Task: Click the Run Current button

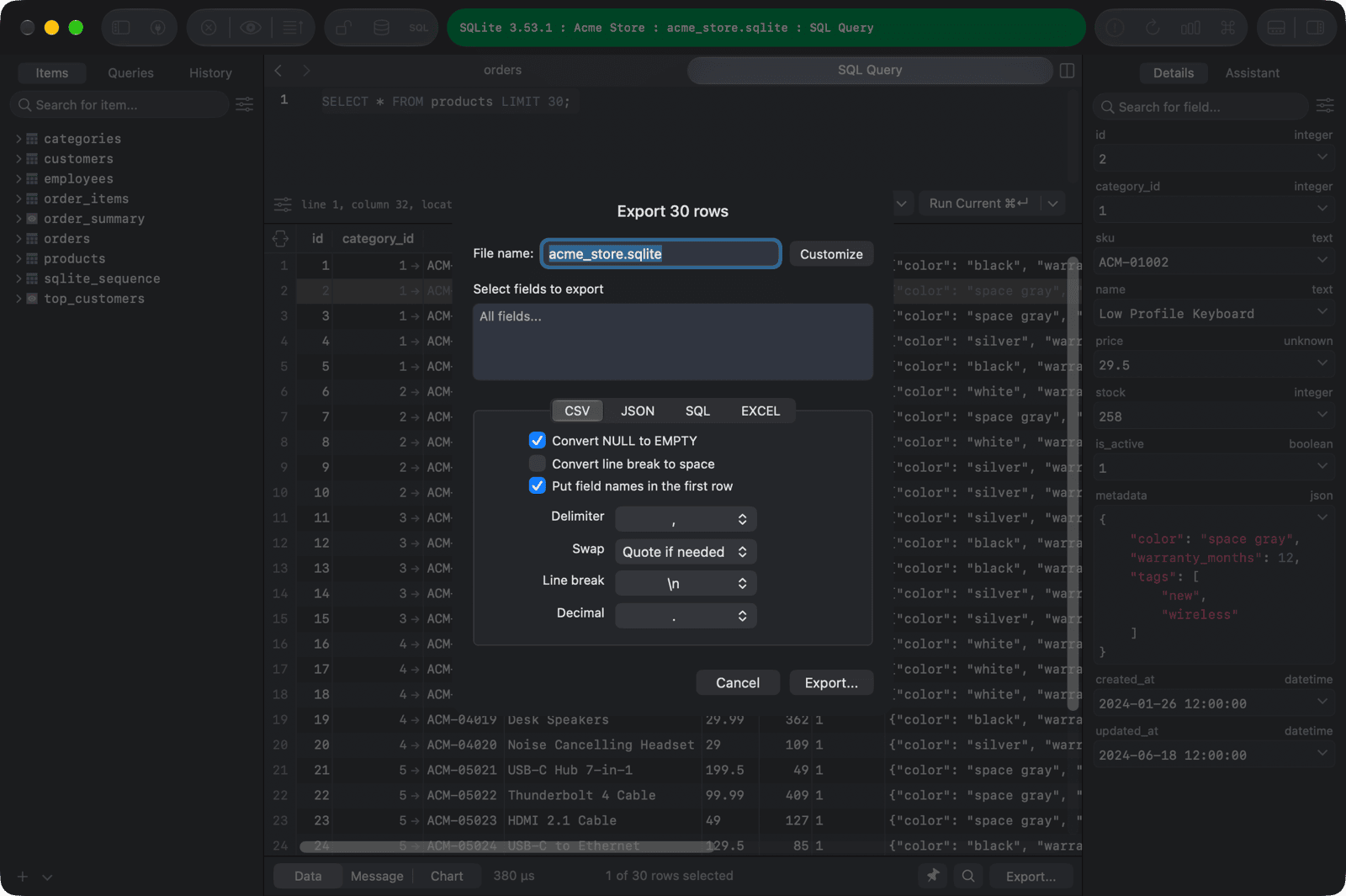Action: 978,204
